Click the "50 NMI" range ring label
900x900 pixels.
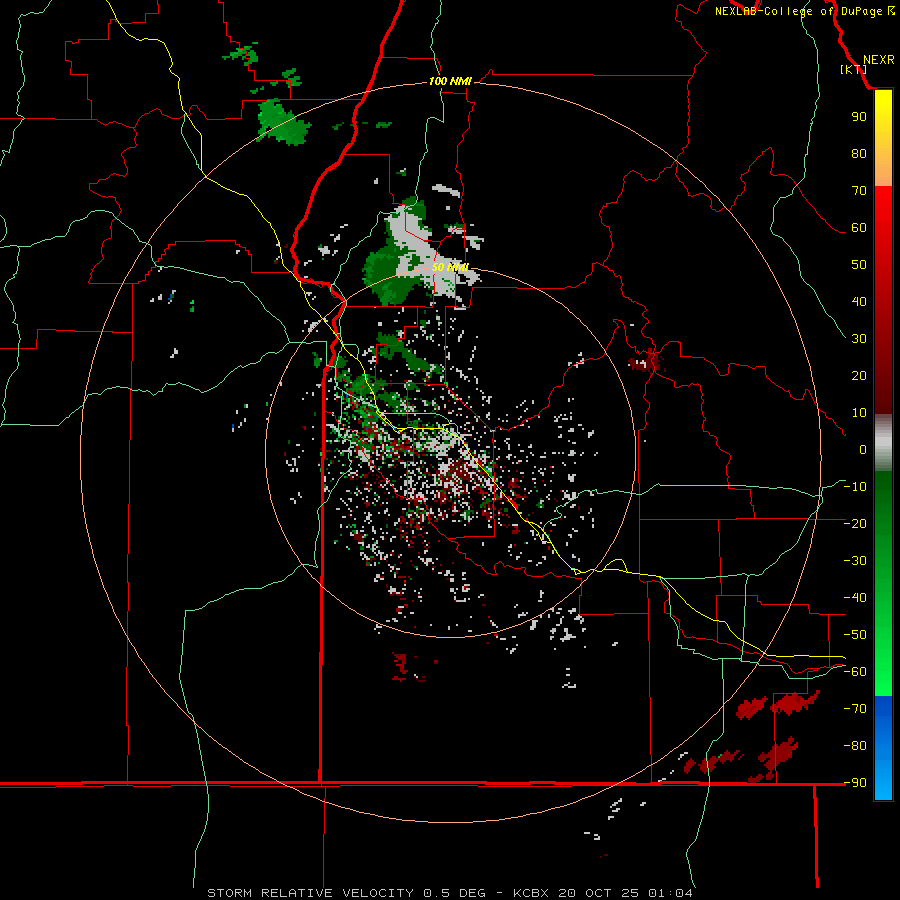tap(451, 267)
